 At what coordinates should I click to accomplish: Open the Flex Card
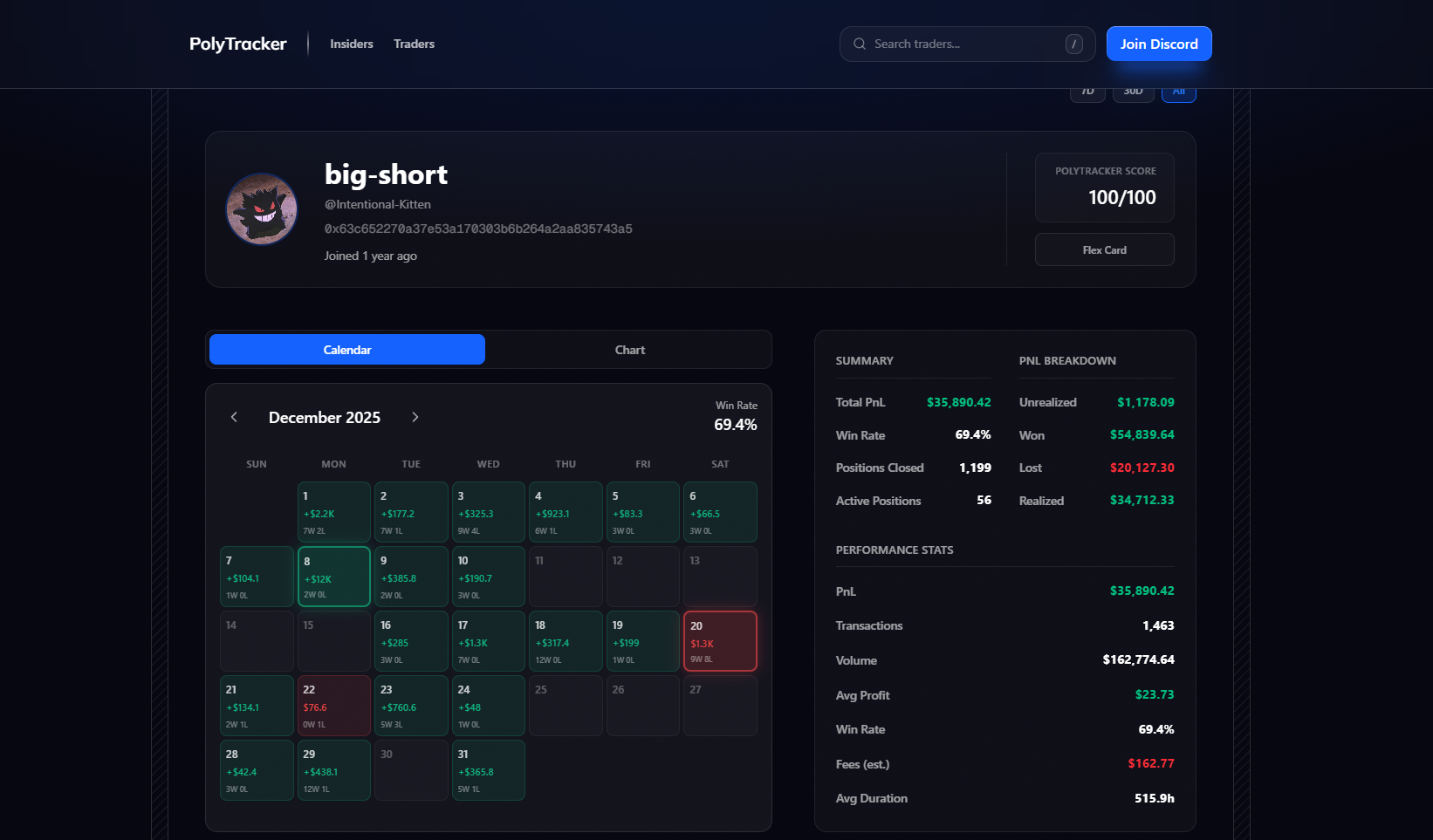1104,249
